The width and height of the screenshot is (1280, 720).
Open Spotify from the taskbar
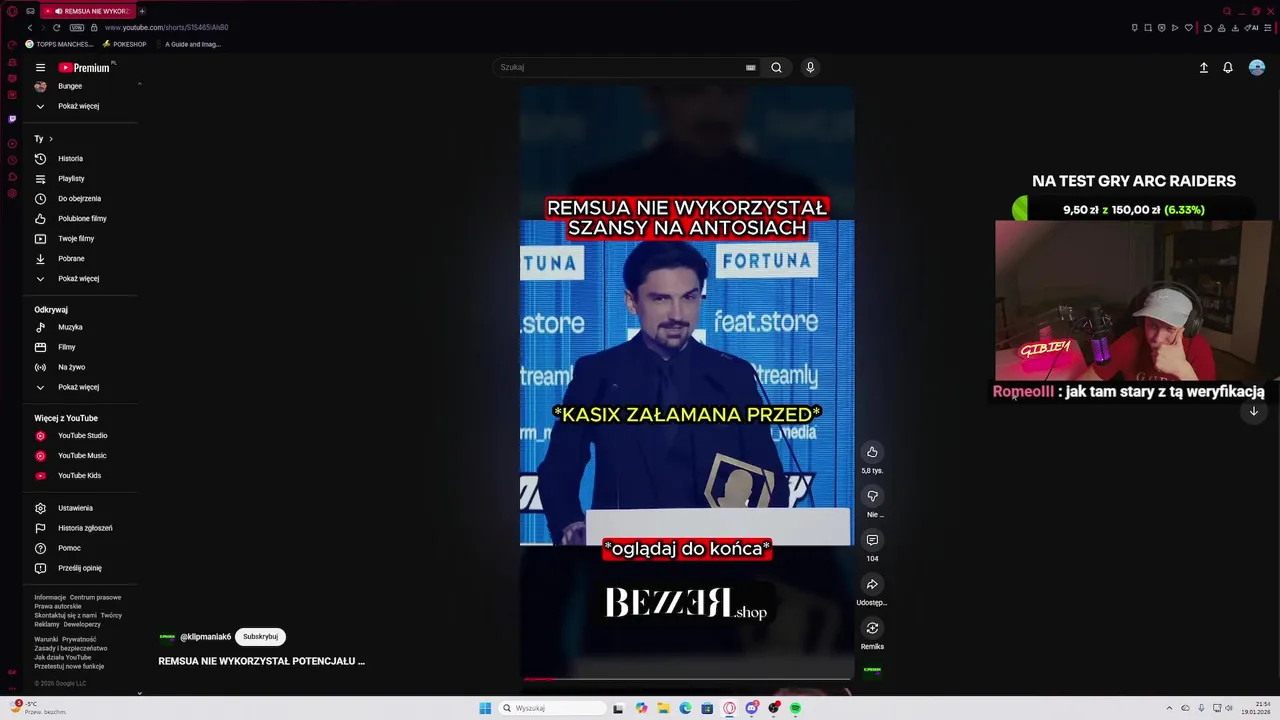click(796, 708)
